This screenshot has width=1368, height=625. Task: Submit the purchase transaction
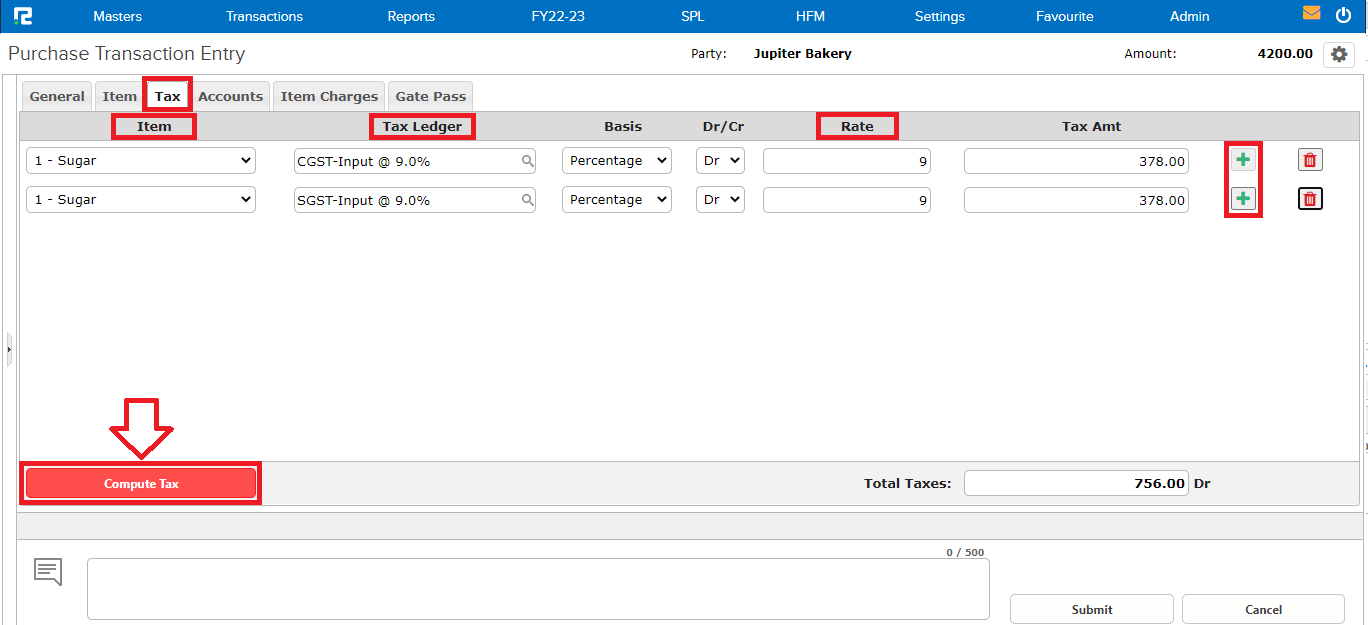click(1091, 609)
